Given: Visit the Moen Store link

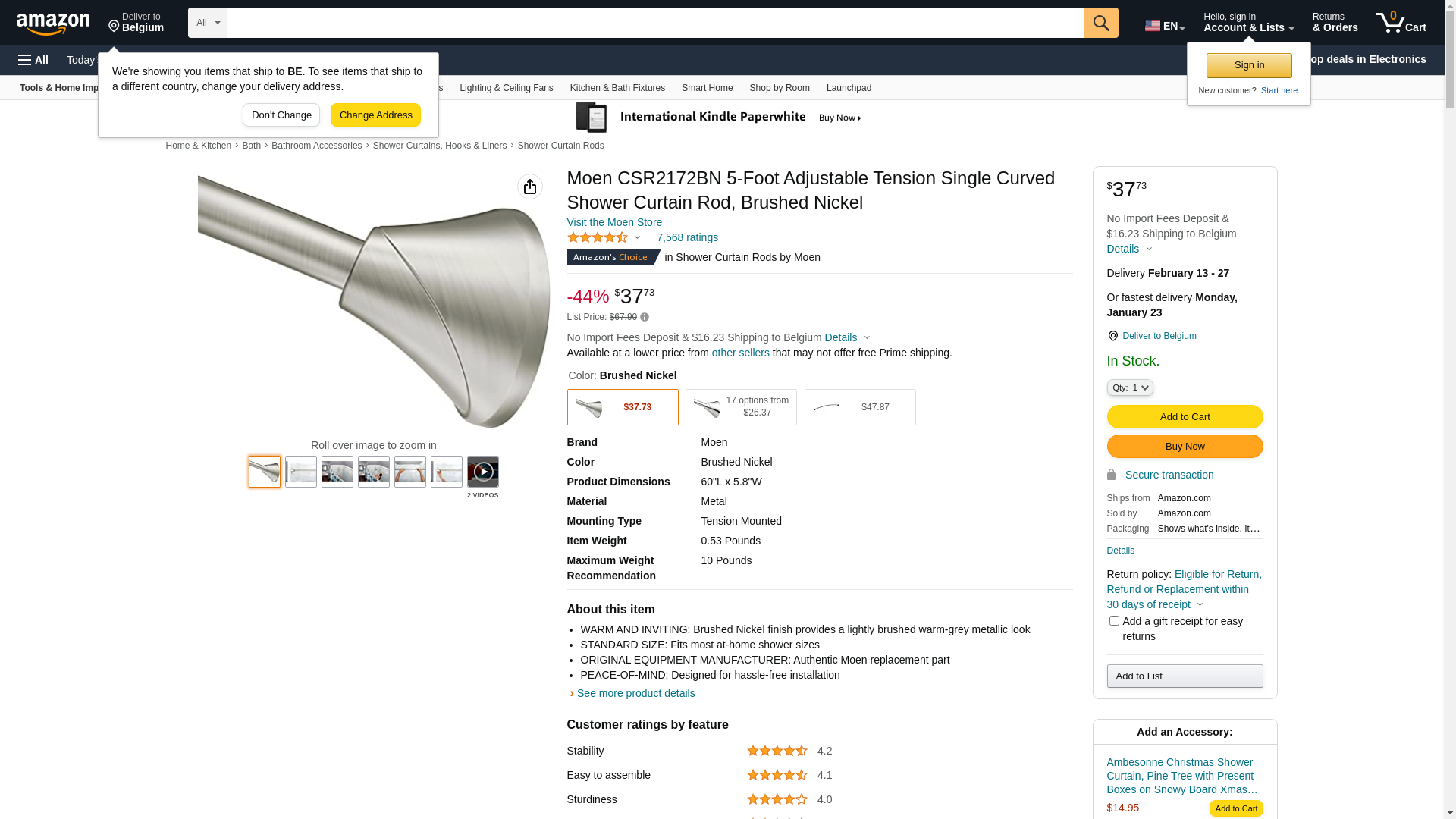Looking at the screenshot, I should [614, 222].
